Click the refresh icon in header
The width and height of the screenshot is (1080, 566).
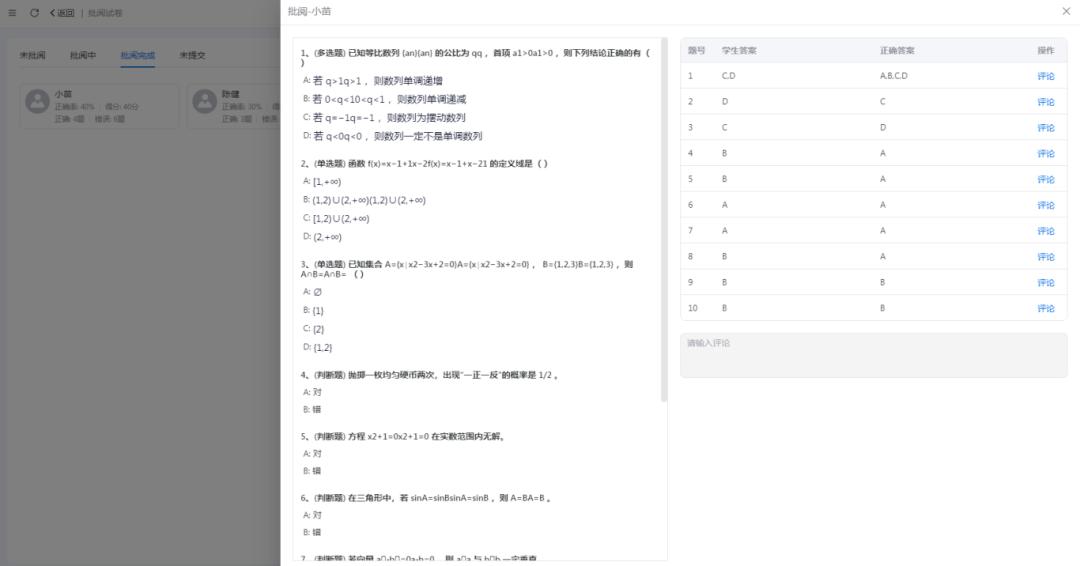34,13
